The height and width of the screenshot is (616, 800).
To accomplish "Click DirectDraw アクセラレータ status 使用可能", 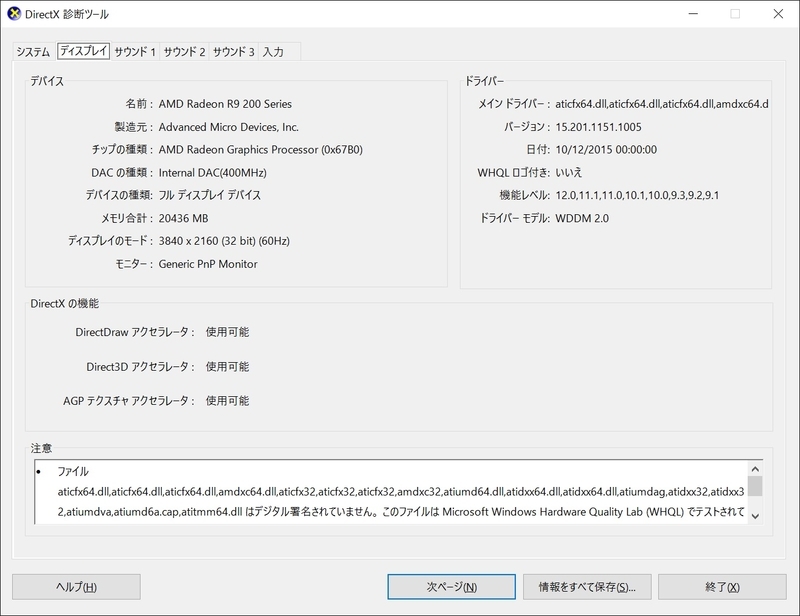I will pyautogui.click(x=227, y=332).
